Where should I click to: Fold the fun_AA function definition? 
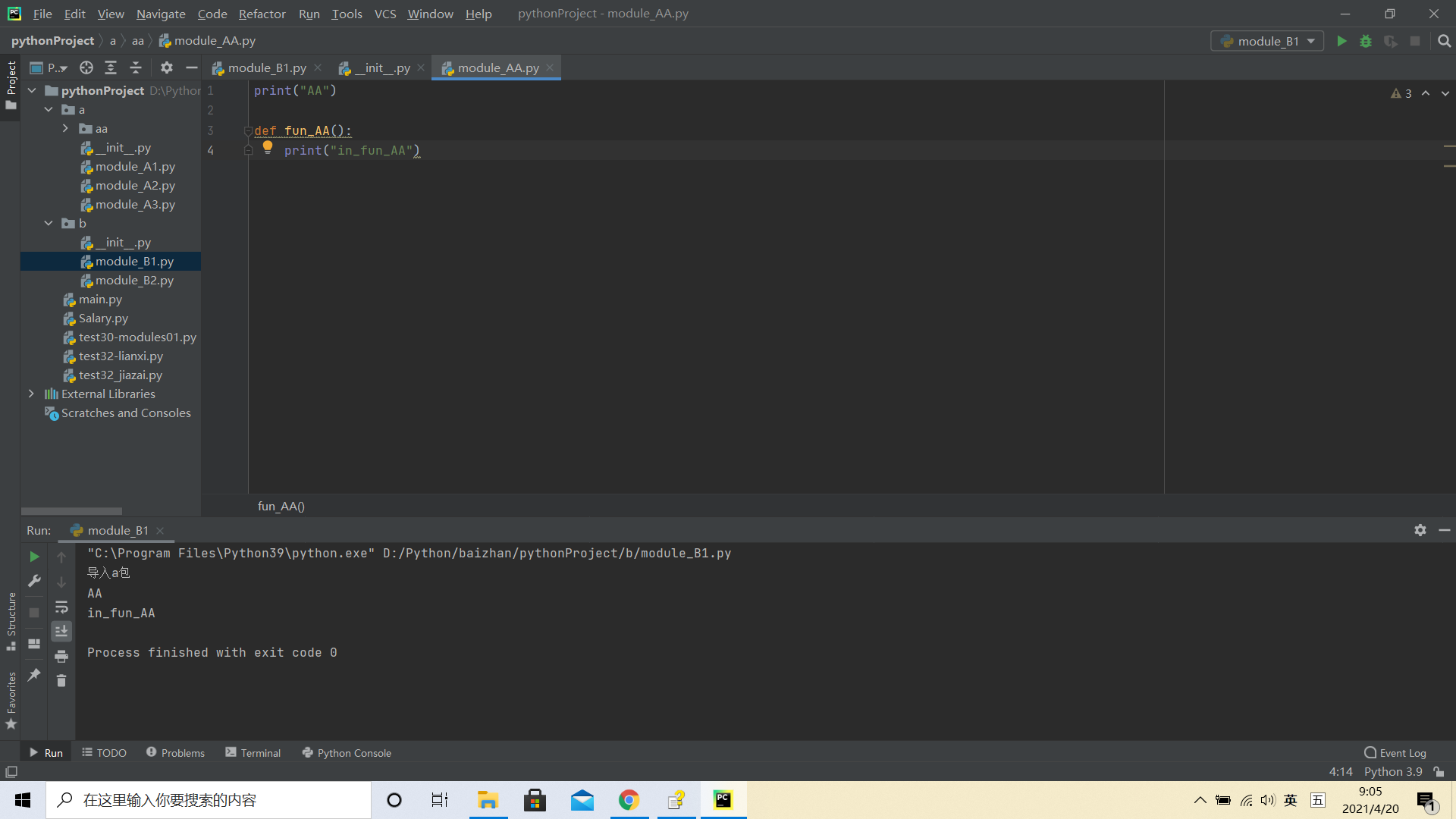pyautogui.click(x=248, y=130)
